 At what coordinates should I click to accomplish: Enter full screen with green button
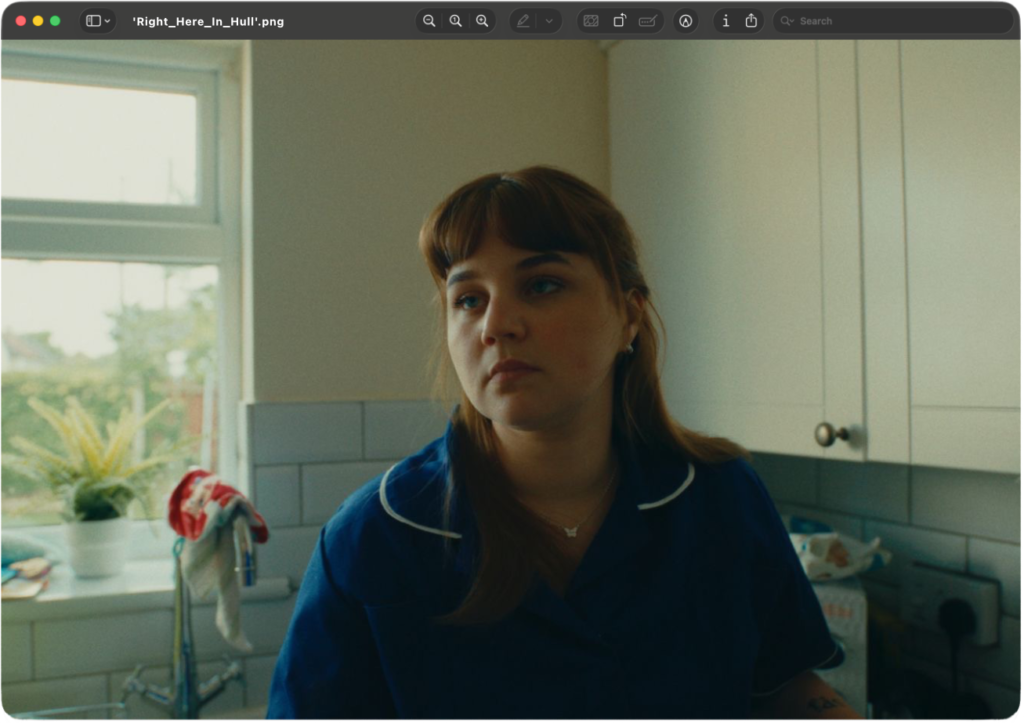[55, 21]
